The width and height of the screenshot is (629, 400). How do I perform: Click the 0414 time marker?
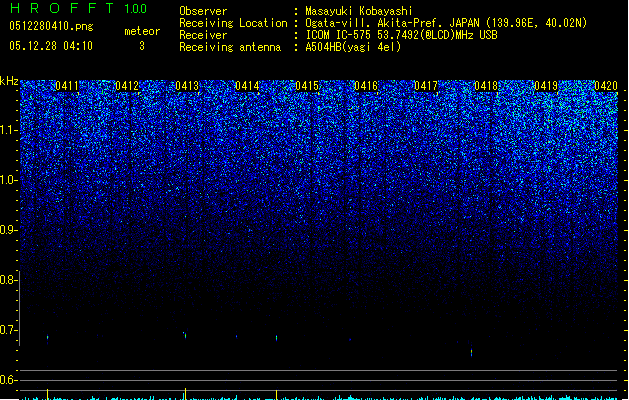247,86
